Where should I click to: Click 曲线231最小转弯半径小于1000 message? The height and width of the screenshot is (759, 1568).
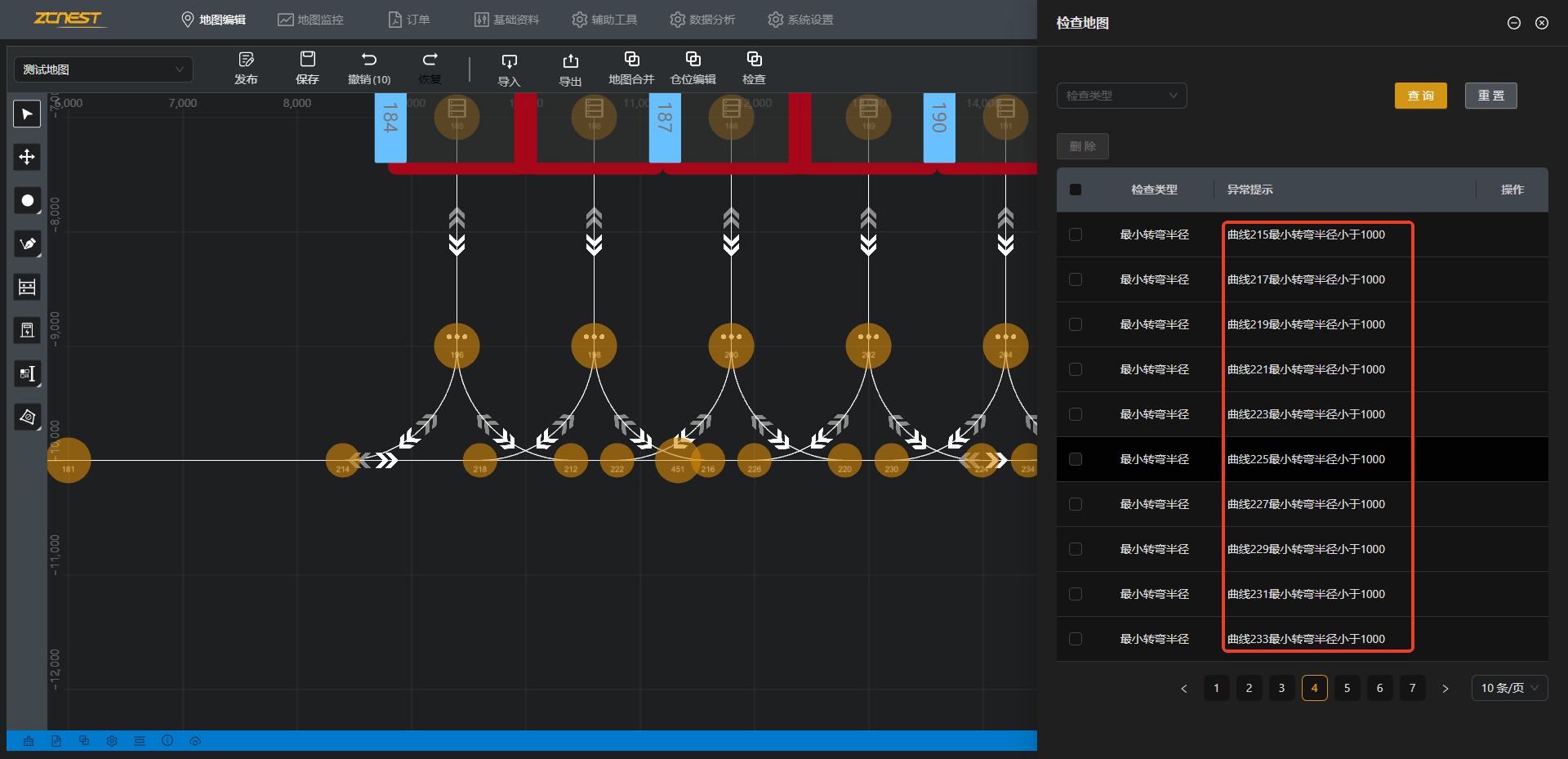pos(1306,594)
